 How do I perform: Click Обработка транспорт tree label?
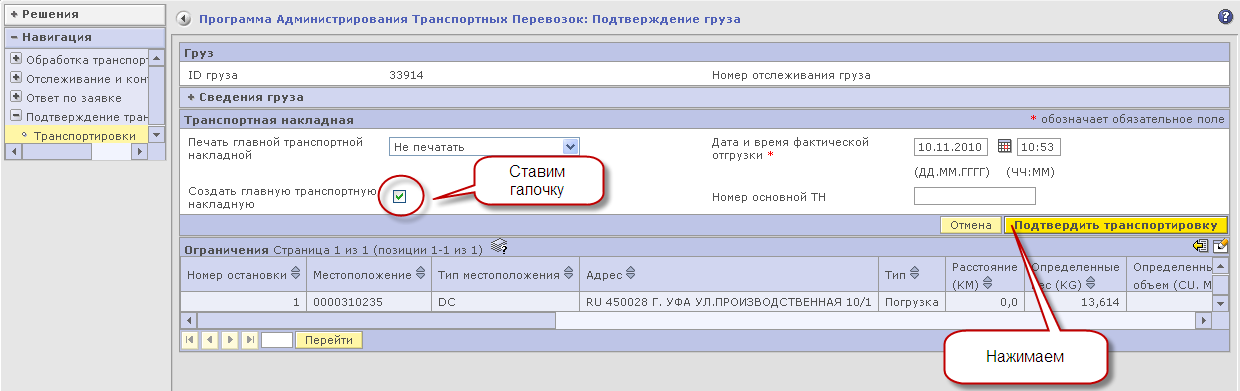click(x=88, y=59)
